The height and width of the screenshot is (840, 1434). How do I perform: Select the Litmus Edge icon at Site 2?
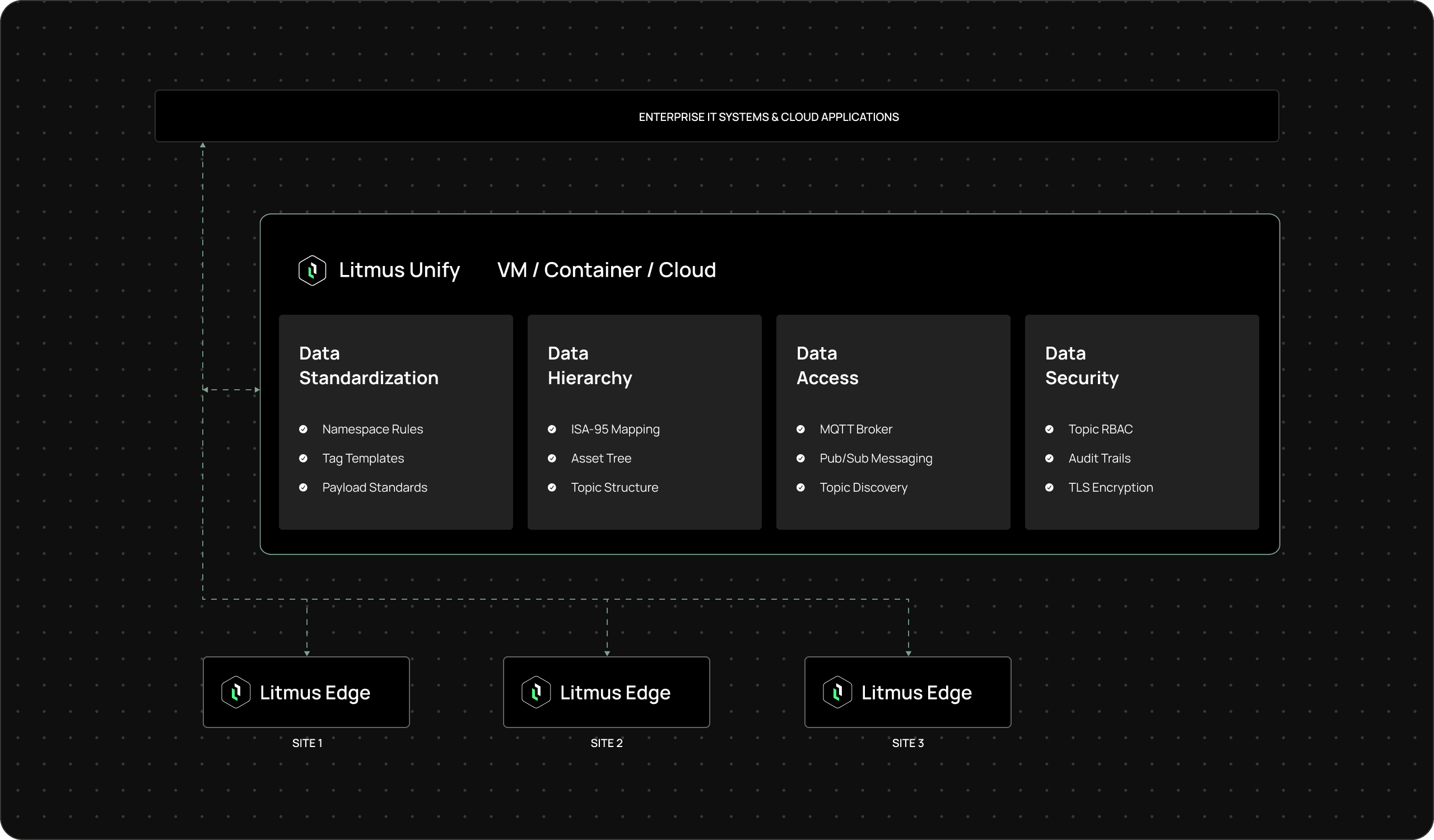point(537,692)
